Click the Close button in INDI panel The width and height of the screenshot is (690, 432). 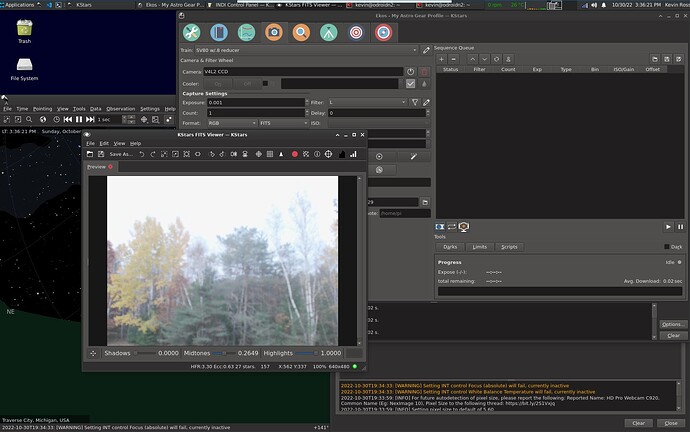671,423
